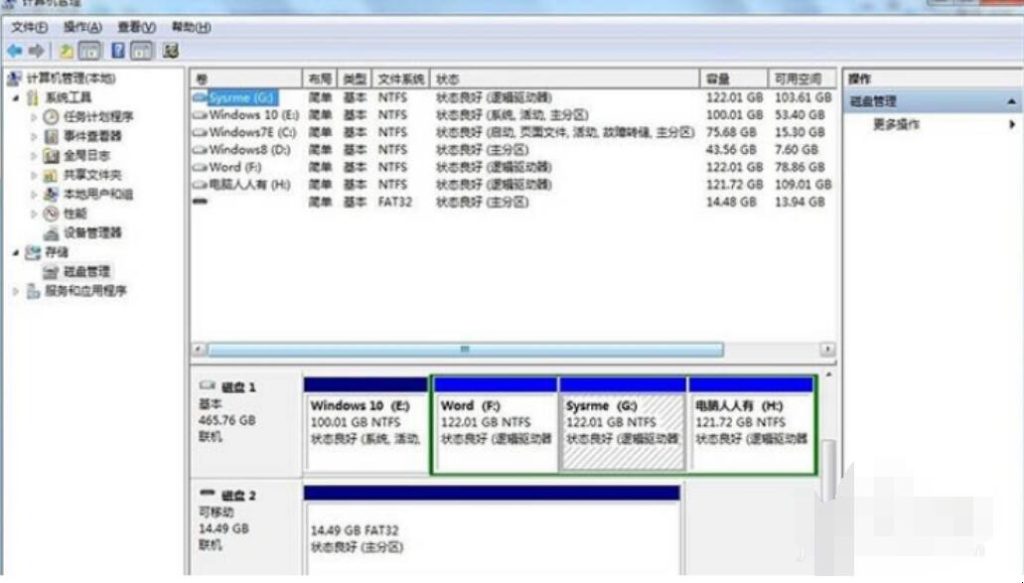This screenshot has height=583, width=1024.
Task: Collapse the 存储 tree node
Action: [16, 253]
